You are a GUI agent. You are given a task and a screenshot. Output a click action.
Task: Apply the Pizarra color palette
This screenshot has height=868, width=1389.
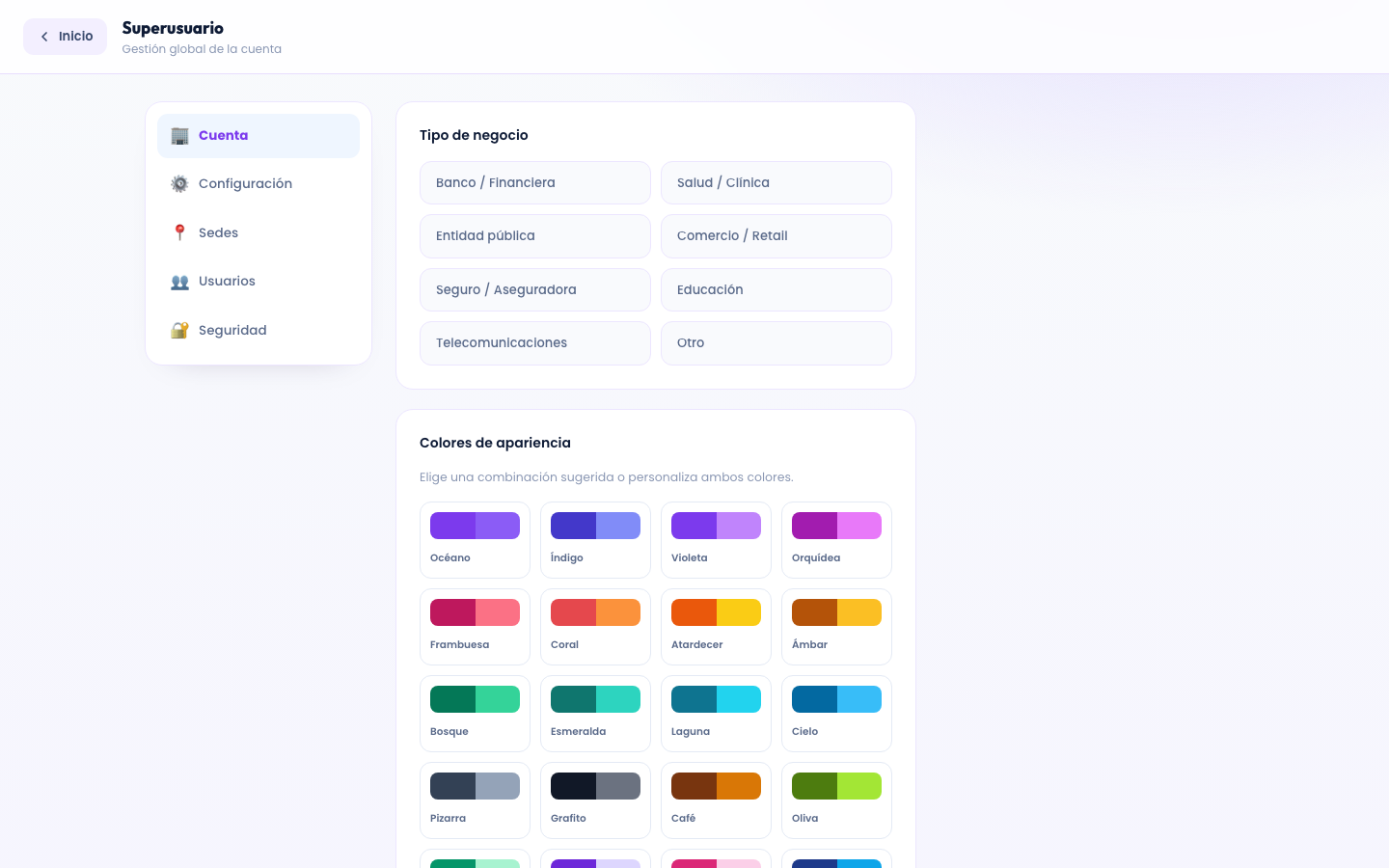(x=475, y=800)
